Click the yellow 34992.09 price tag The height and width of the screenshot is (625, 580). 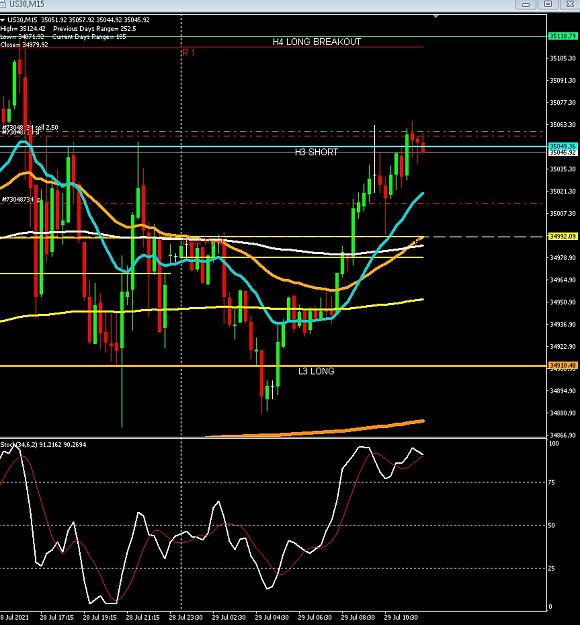pyautogui.click(x=563, y=236)
